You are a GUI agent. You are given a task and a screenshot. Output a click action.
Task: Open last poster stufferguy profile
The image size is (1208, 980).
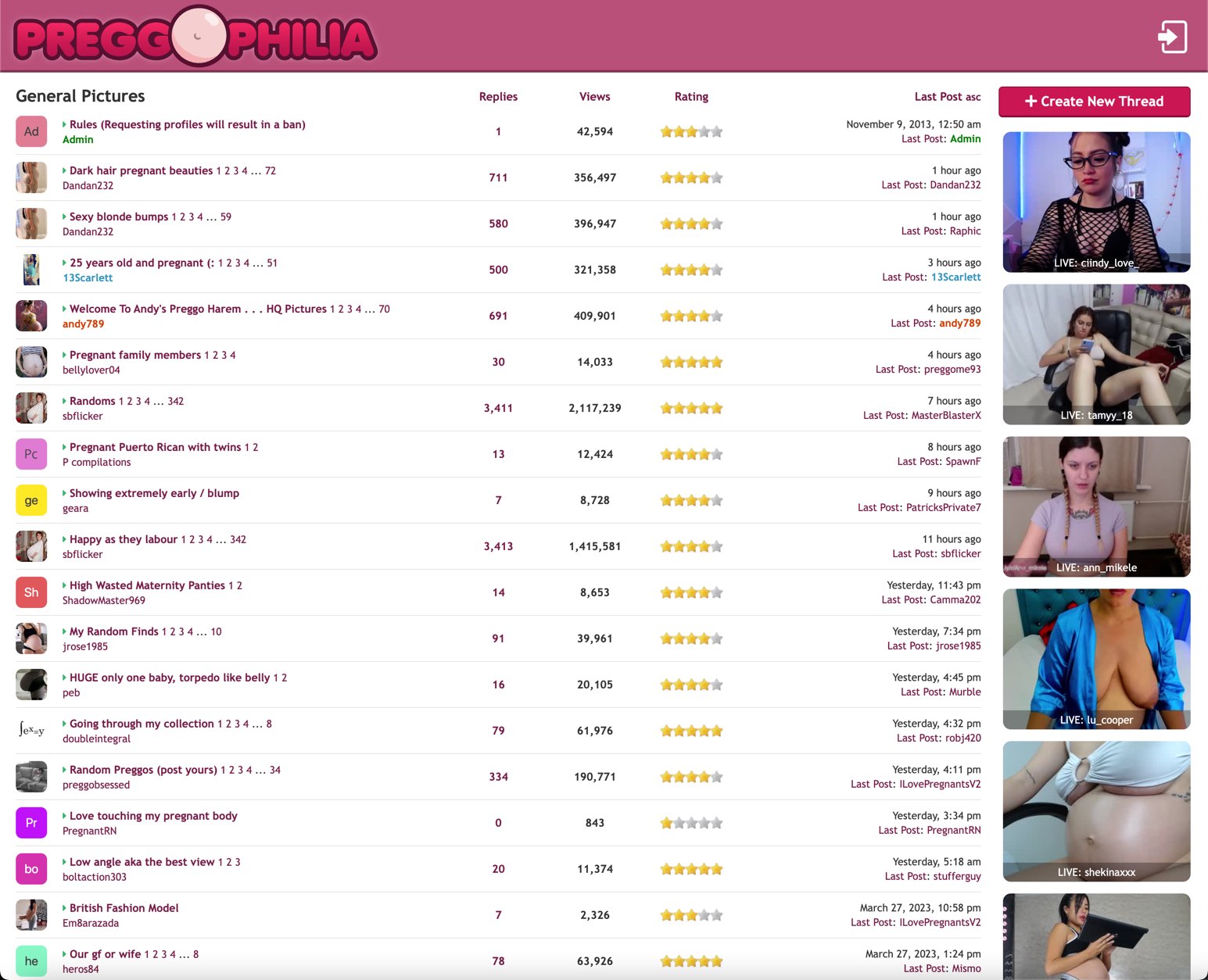coord(956,877)
